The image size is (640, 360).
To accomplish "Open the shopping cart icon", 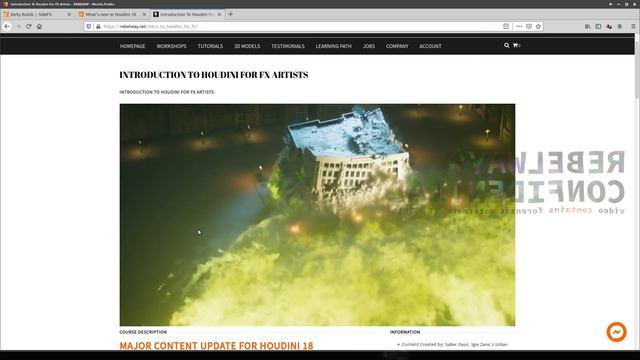I will (x=516, y=45).
